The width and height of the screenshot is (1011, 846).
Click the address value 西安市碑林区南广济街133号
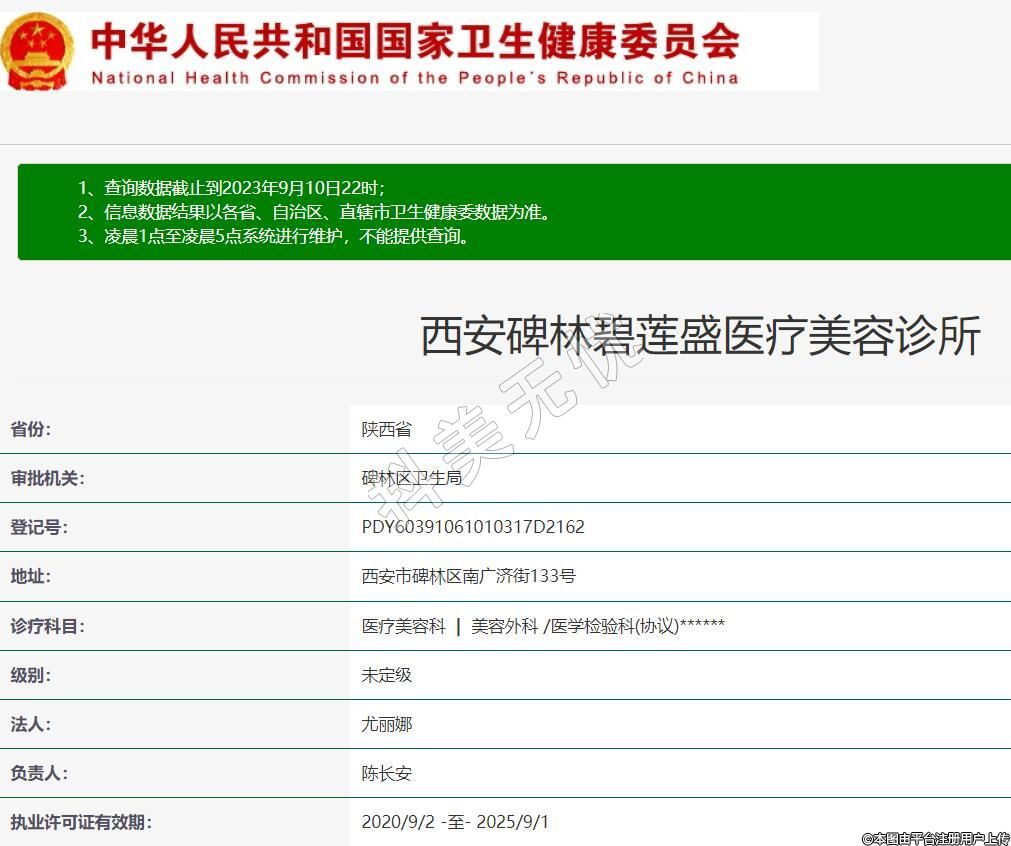pos(468,576)
